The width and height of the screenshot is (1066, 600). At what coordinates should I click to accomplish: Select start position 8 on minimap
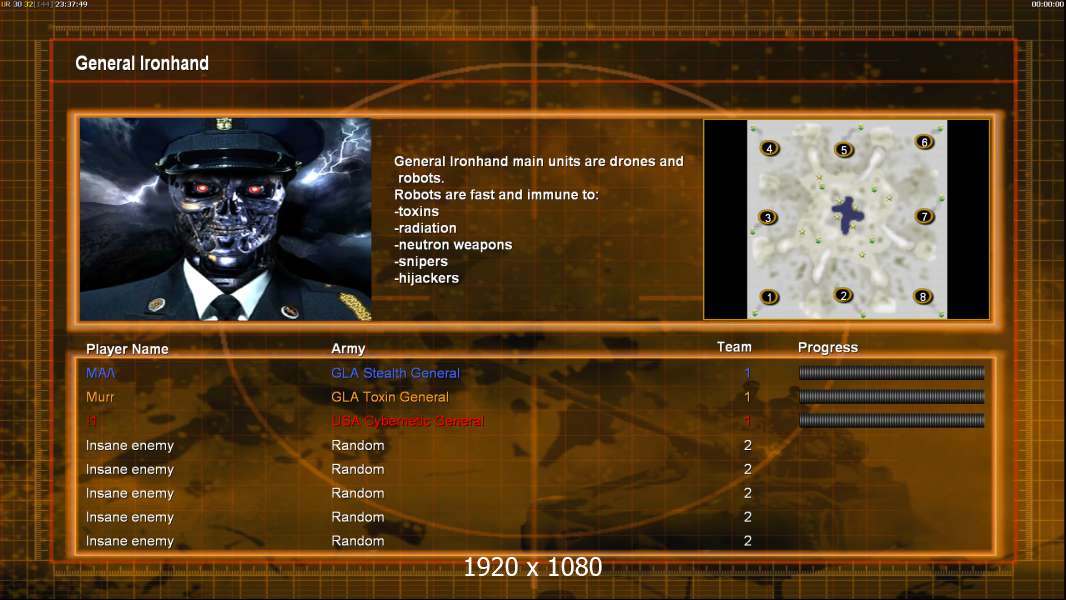923,296
